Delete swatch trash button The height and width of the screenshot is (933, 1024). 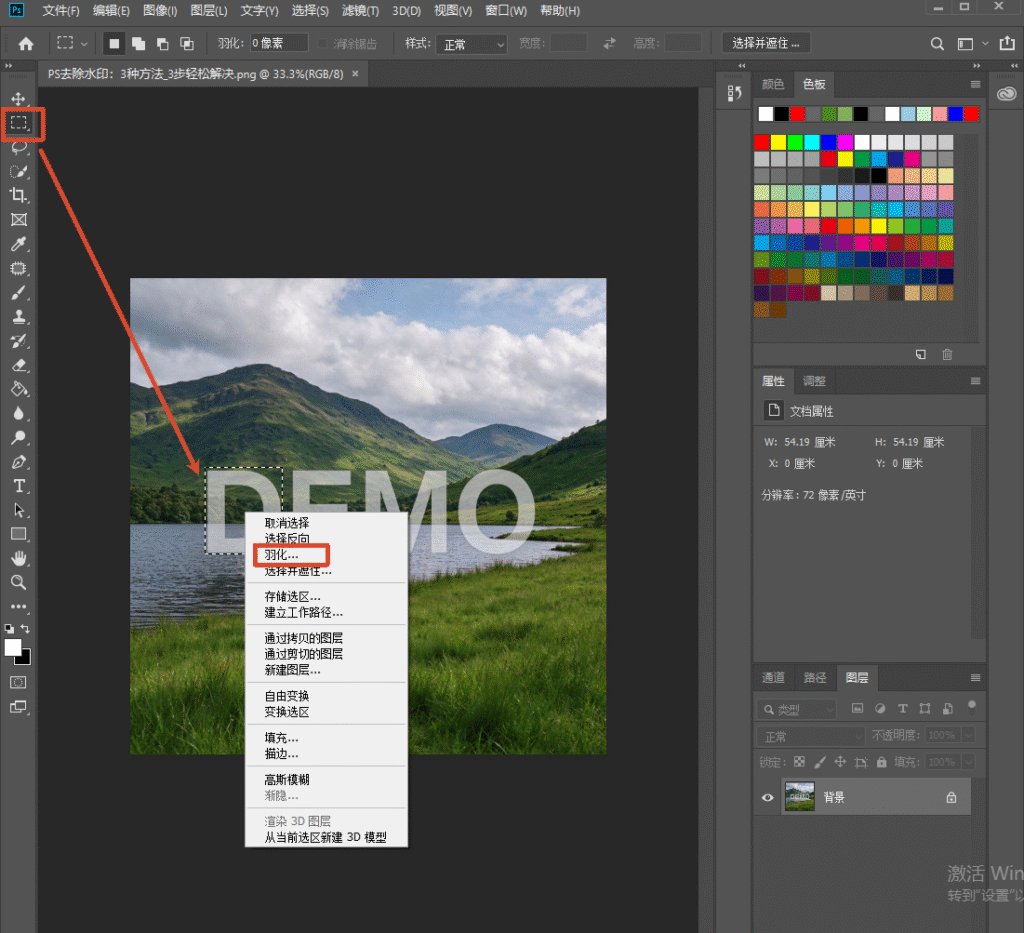click(947, 355)
